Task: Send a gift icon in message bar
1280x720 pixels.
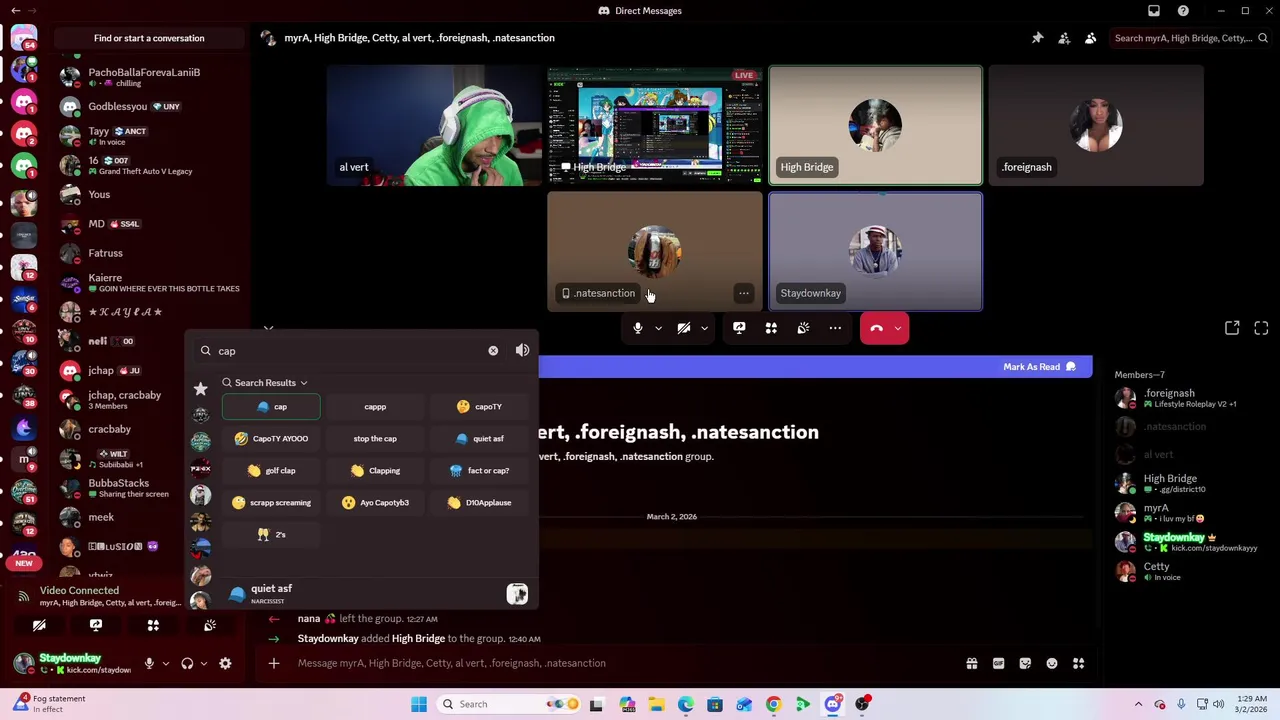Action: (x=972, y=663)
